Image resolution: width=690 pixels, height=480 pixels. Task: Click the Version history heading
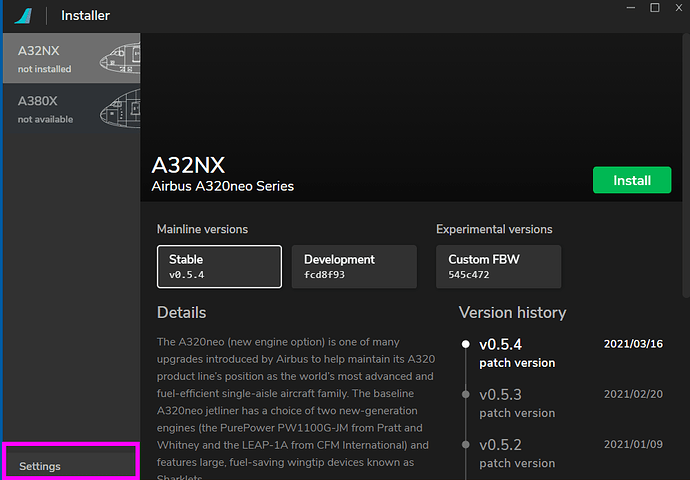[x=512, y=313]
